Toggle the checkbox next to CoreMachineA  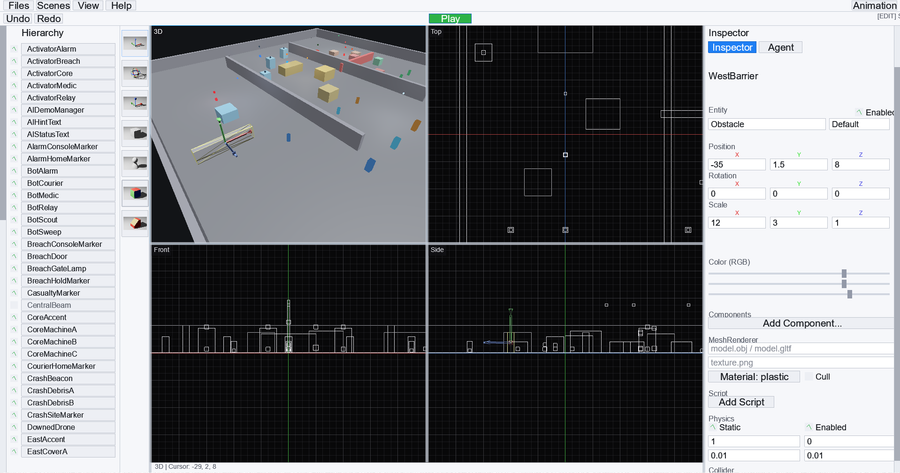pyautogui.click(x=14, y=329)
